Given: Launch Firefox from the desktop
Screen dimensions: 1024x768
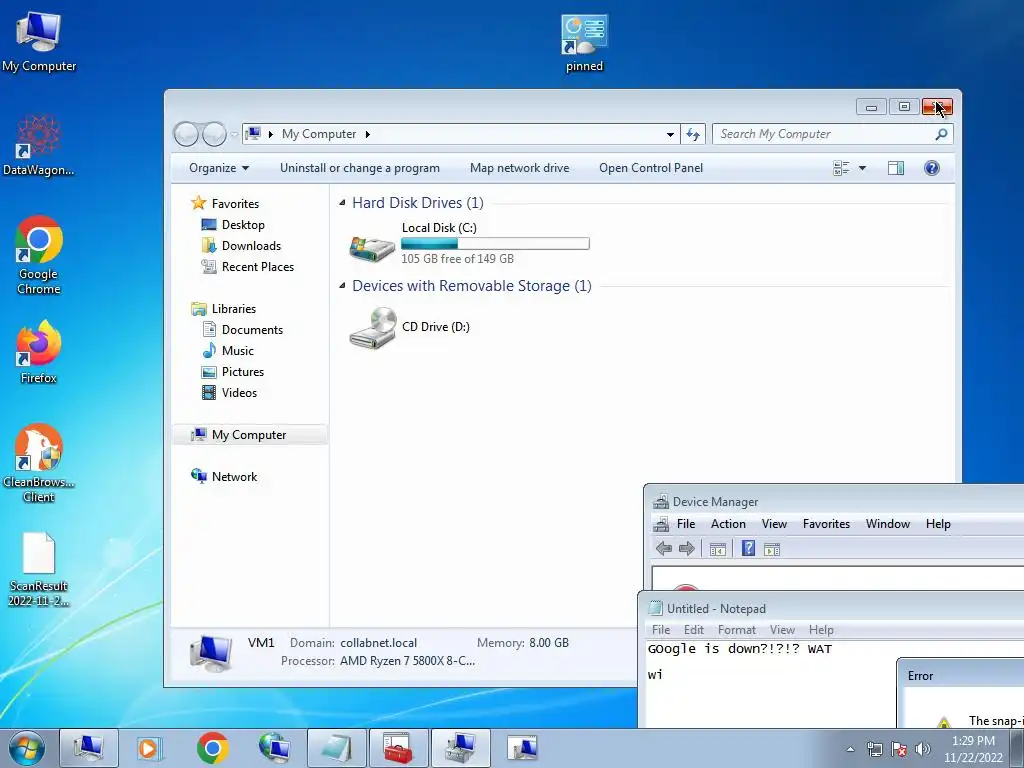Looking at the screenshot, I should click(39, 351).
